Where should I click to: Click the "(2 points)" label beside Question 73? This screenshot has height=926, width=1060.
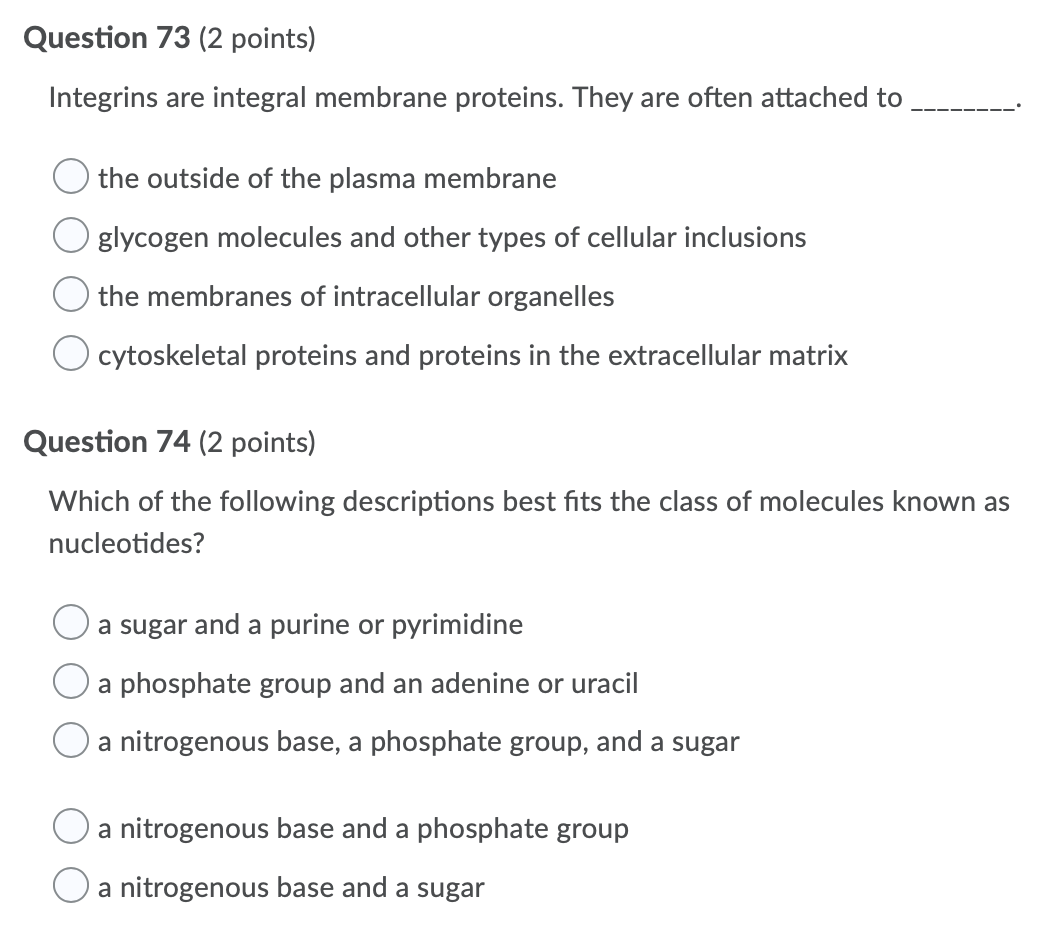pos(259,39)
